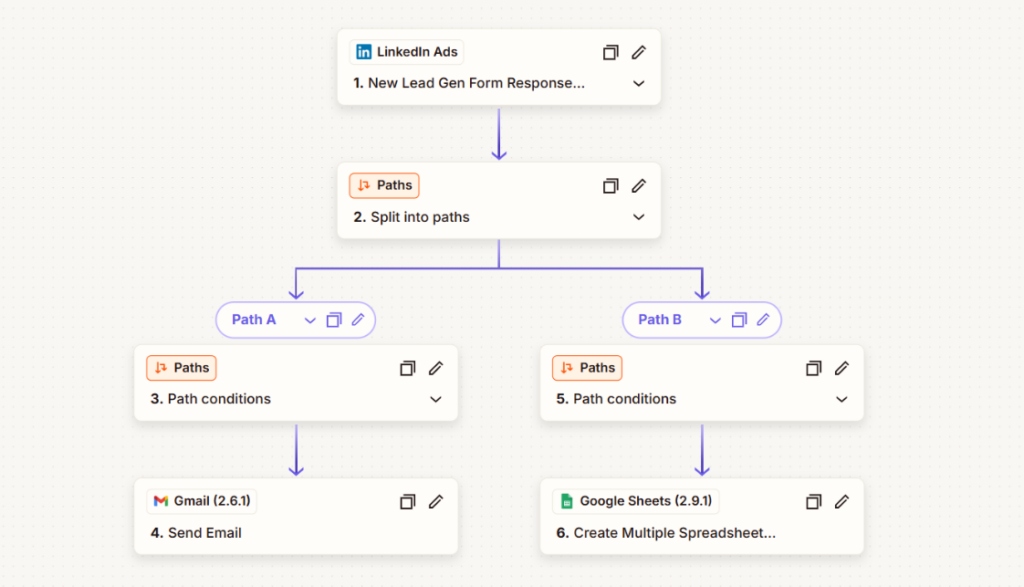Click the pencil edit icon on LinkedIn Ads step
The image size is (1024, 587).
tap(639, 52)
